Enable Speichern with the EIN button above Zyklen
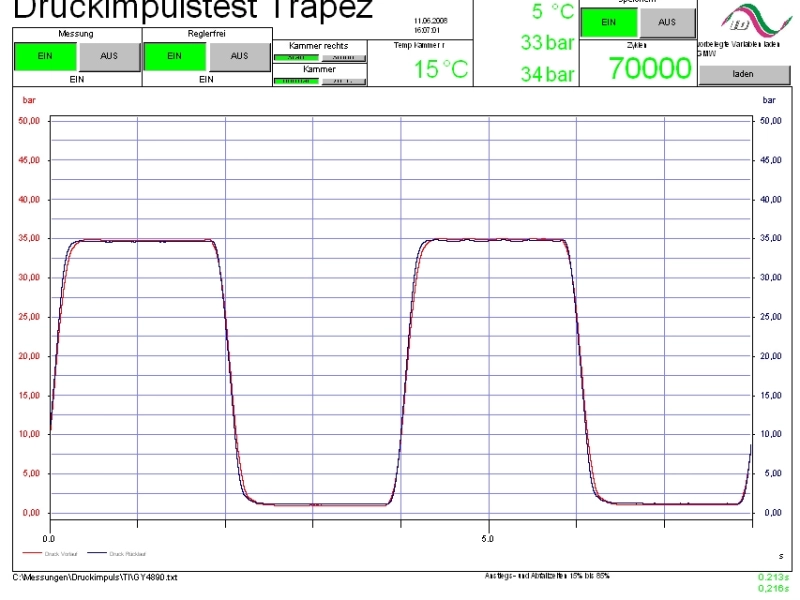Screen dimensions: 800x600 (x=609, y=22)
